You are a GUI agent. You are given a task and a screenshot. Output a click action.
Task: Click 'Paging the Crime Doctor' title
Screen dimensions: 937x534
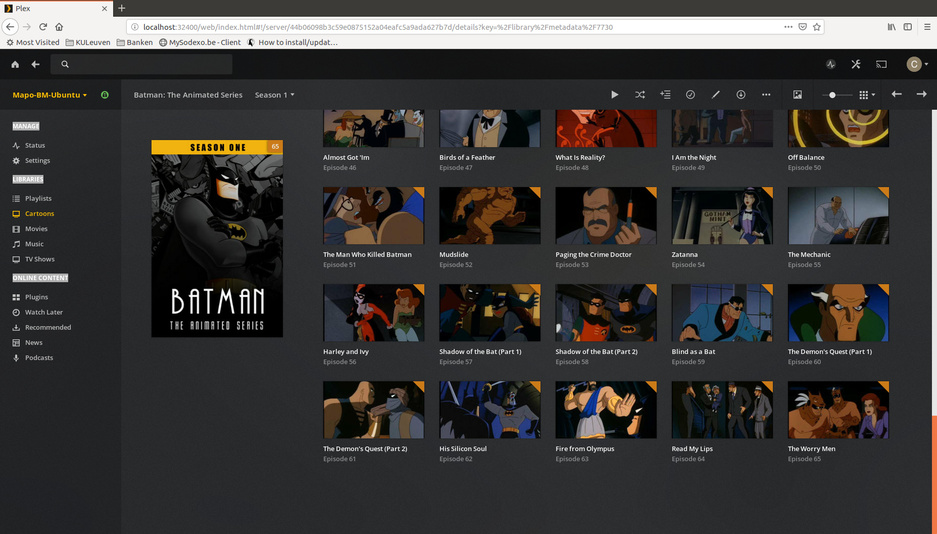pos(593,255)
